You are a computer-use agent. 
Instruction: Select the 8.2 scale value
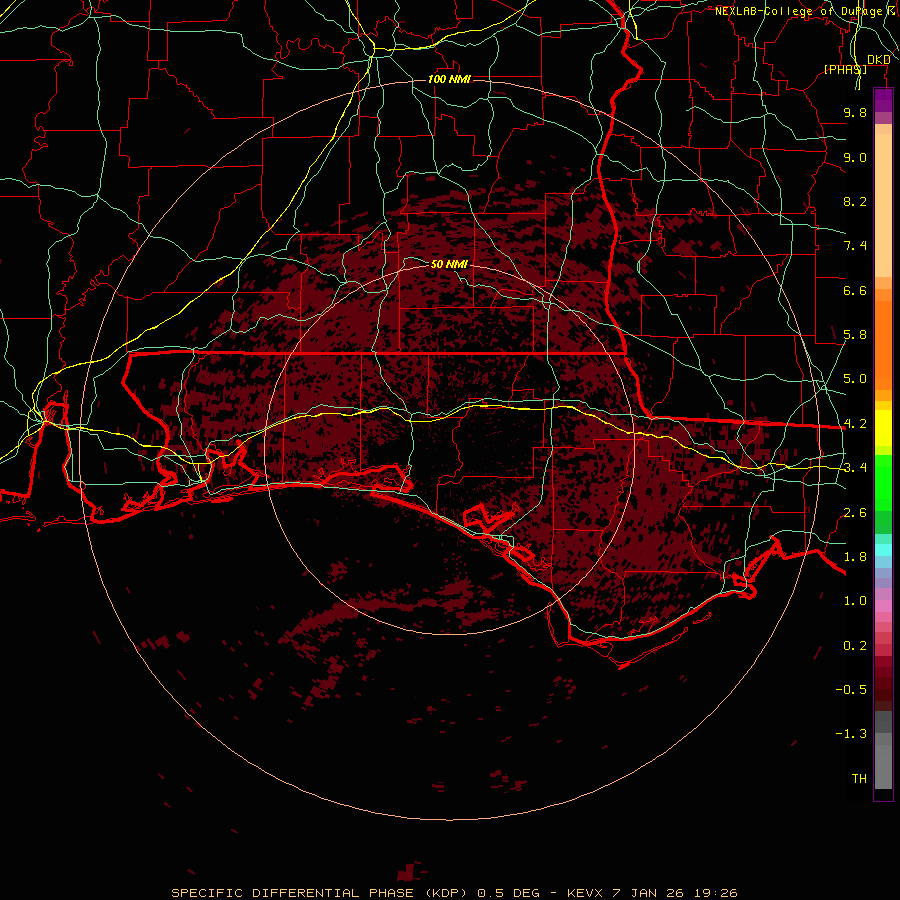[x=855, y=201]
